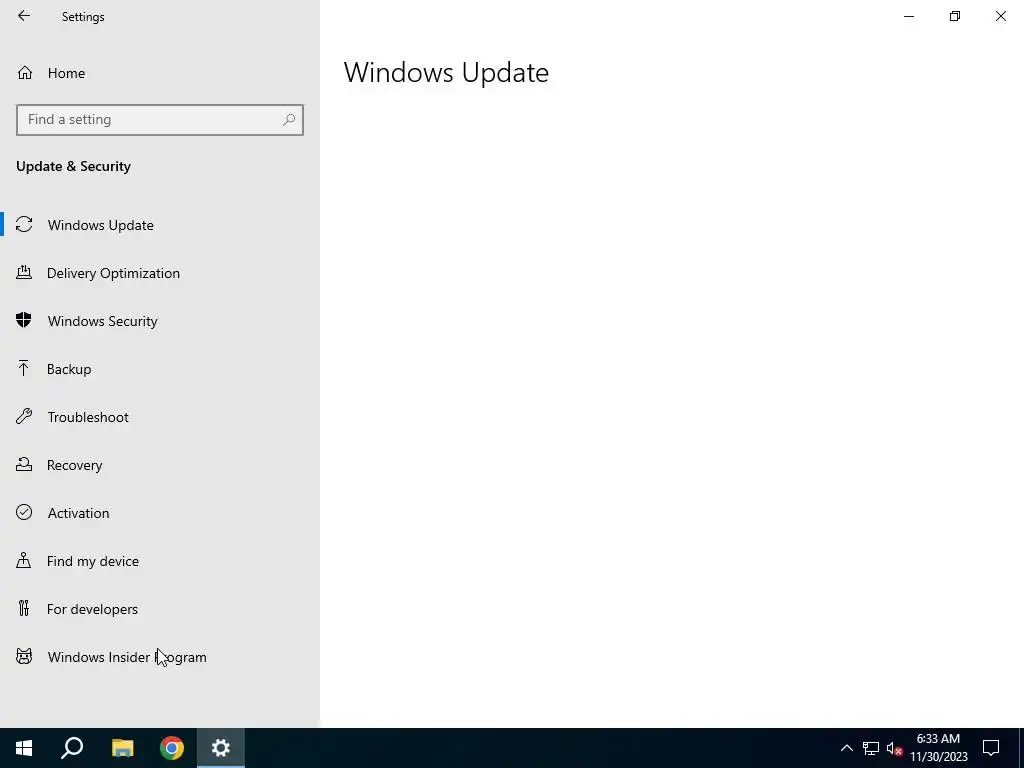1024x768 pixels.
Task: Open the Recovery settings page
Action: 74,465
